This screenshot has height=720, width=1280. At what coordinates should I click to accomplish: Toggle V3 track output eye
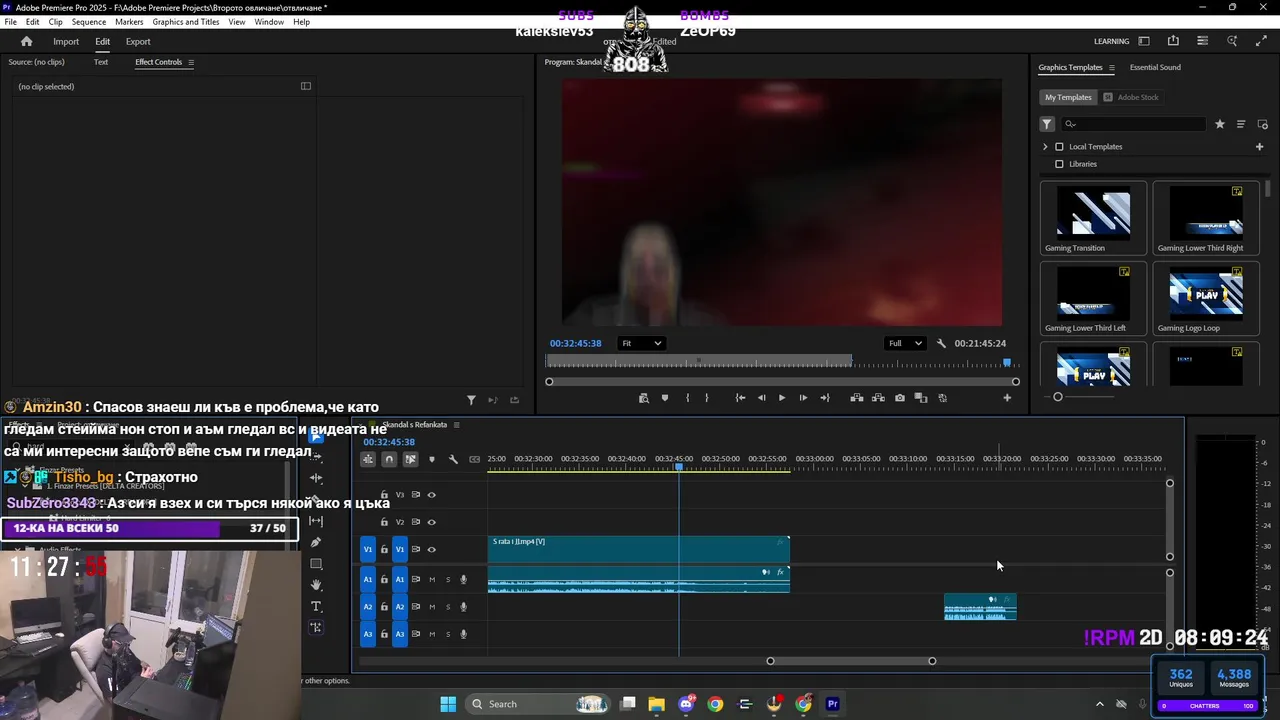click(x=432, y=495)
